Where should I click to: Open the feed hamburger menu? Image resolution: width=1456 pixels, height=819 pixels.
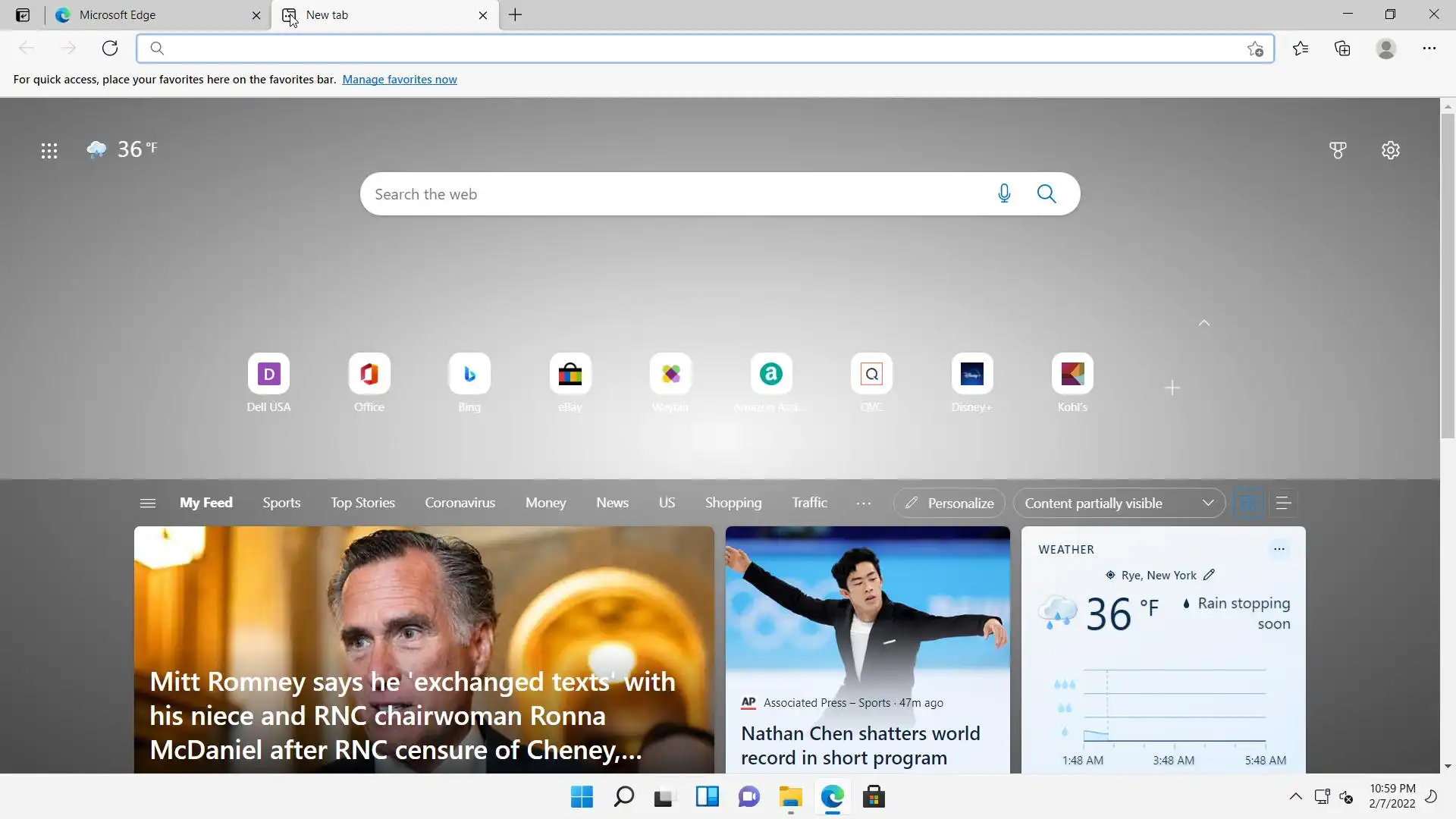148,504
